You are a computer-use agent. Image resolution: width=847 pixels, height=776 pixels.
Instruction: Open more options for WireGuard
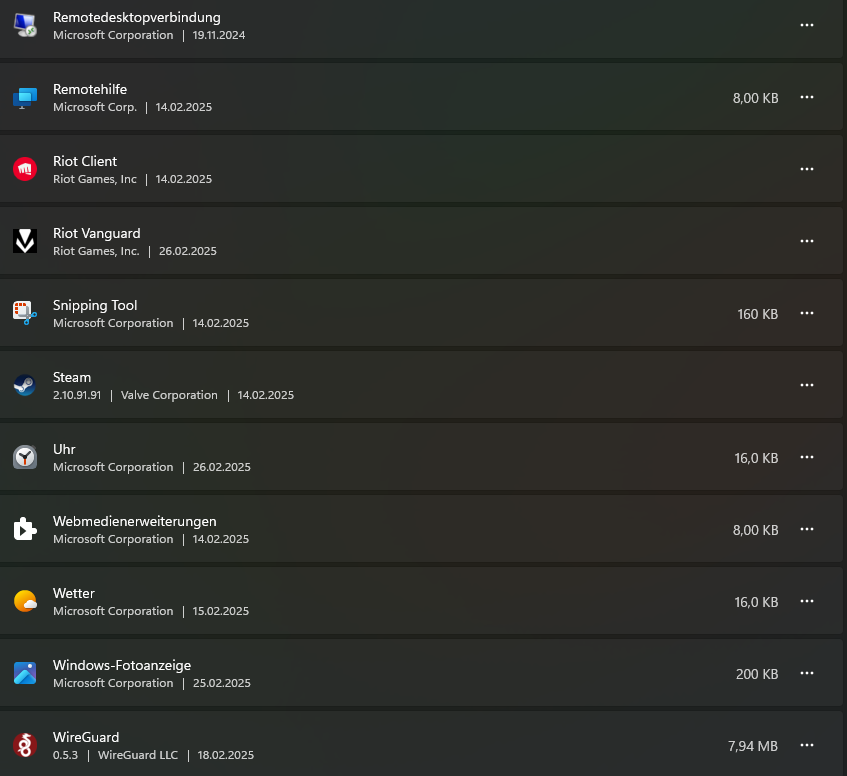807,745
